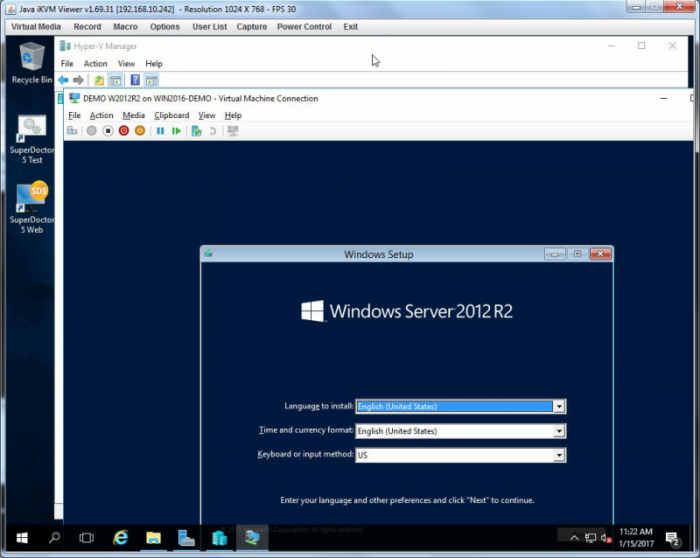Viewport: 700px width, 558px height.
Task: Show hidden tray icons chevron
Action: [x=574, y=538]
